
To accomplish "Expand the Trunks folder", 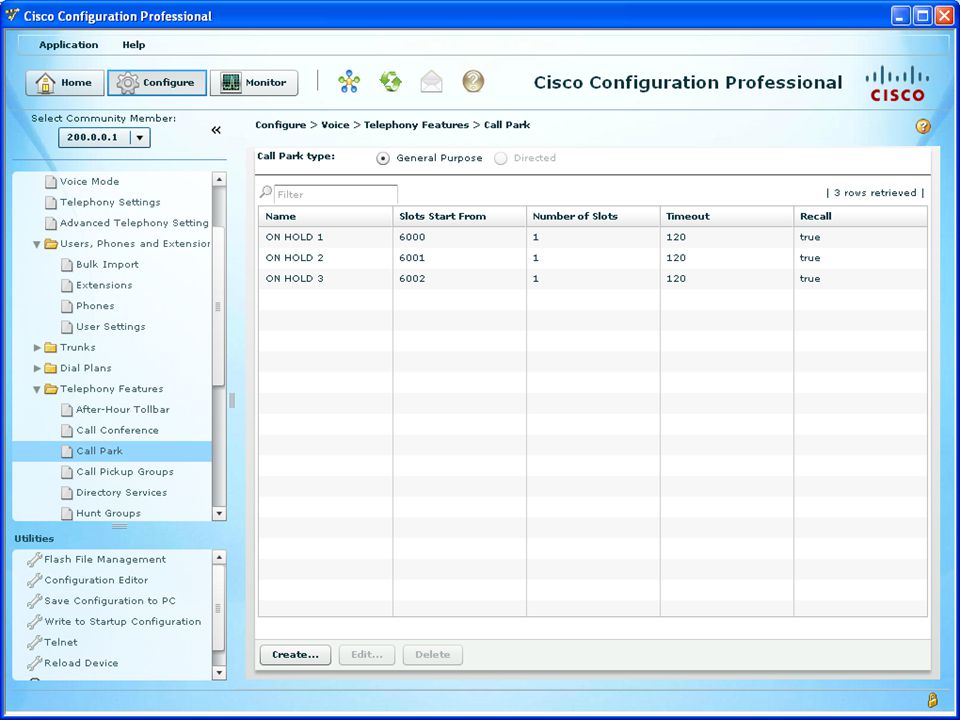I will pyautogui.click(x=37, y=348).
